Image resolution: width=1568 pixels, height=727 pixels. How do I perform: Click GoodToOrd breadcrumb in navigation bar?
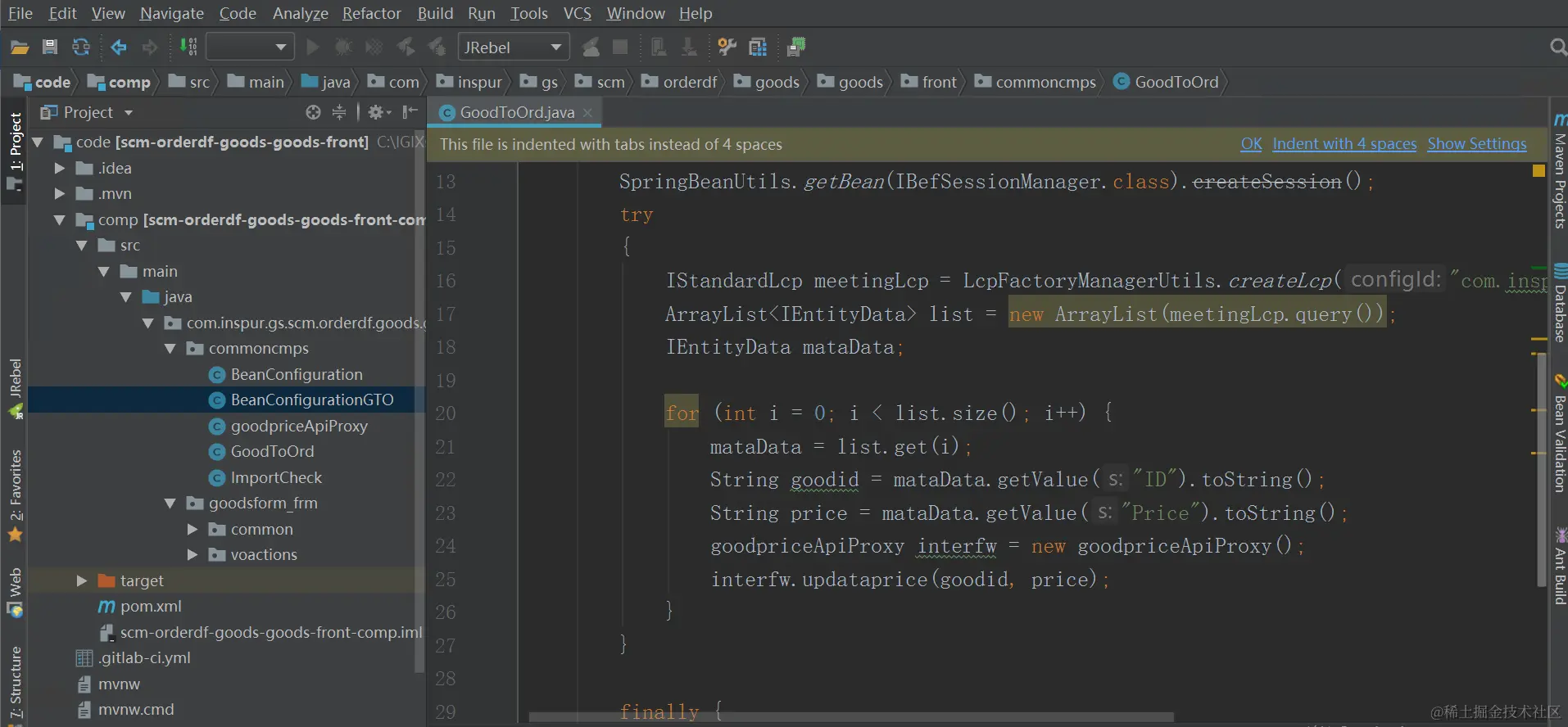(1166, 82)
